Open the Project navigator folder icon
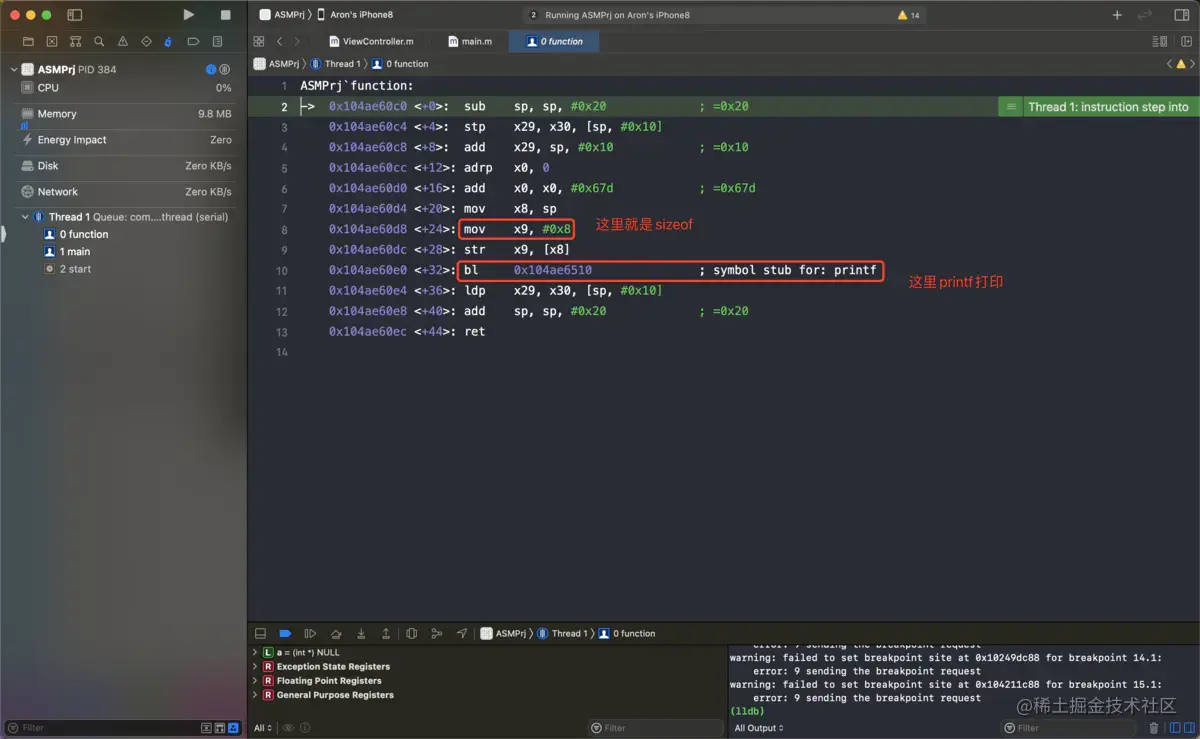The image size is (1200, 739). [x=28, y=42]
